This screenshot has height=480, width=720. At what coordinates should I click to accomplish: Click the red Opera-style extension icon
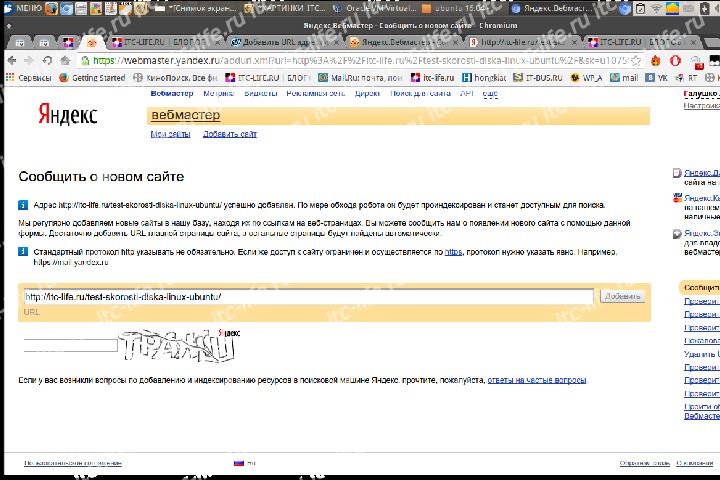coord(675,60)
